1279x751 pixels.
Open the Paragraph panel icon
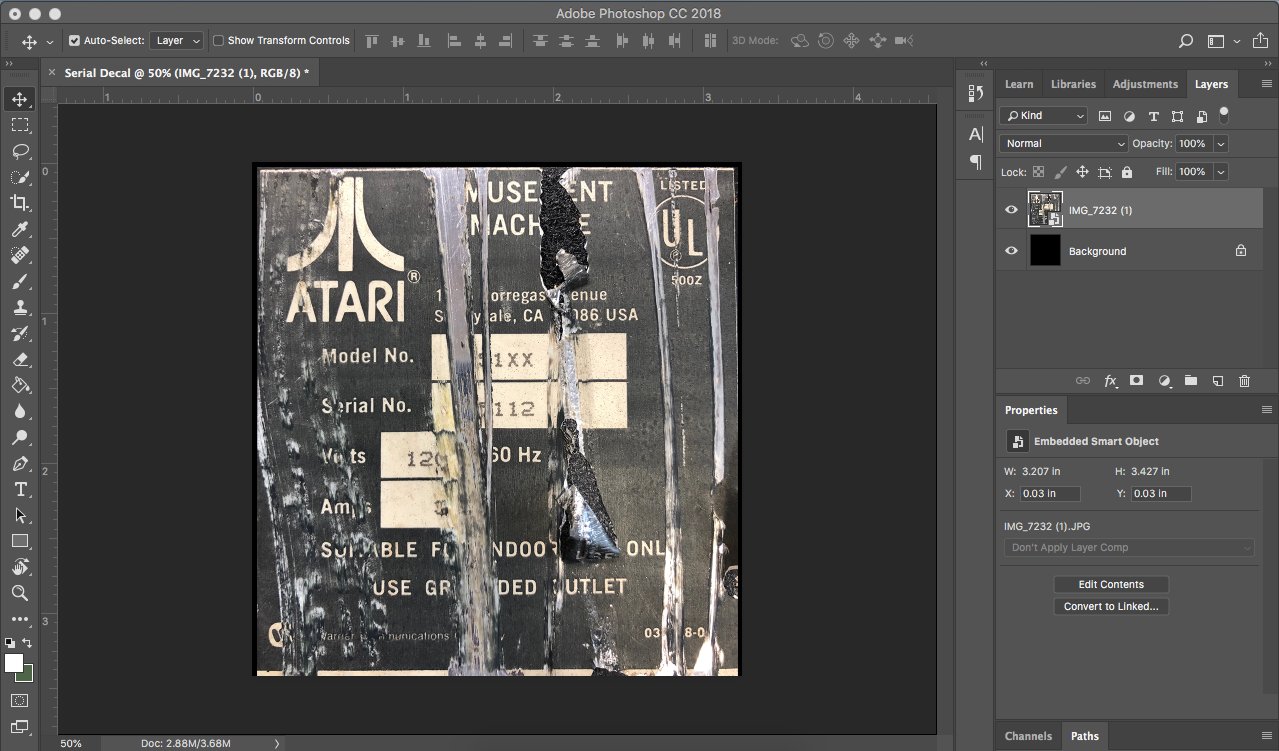(x=976, y=161)
